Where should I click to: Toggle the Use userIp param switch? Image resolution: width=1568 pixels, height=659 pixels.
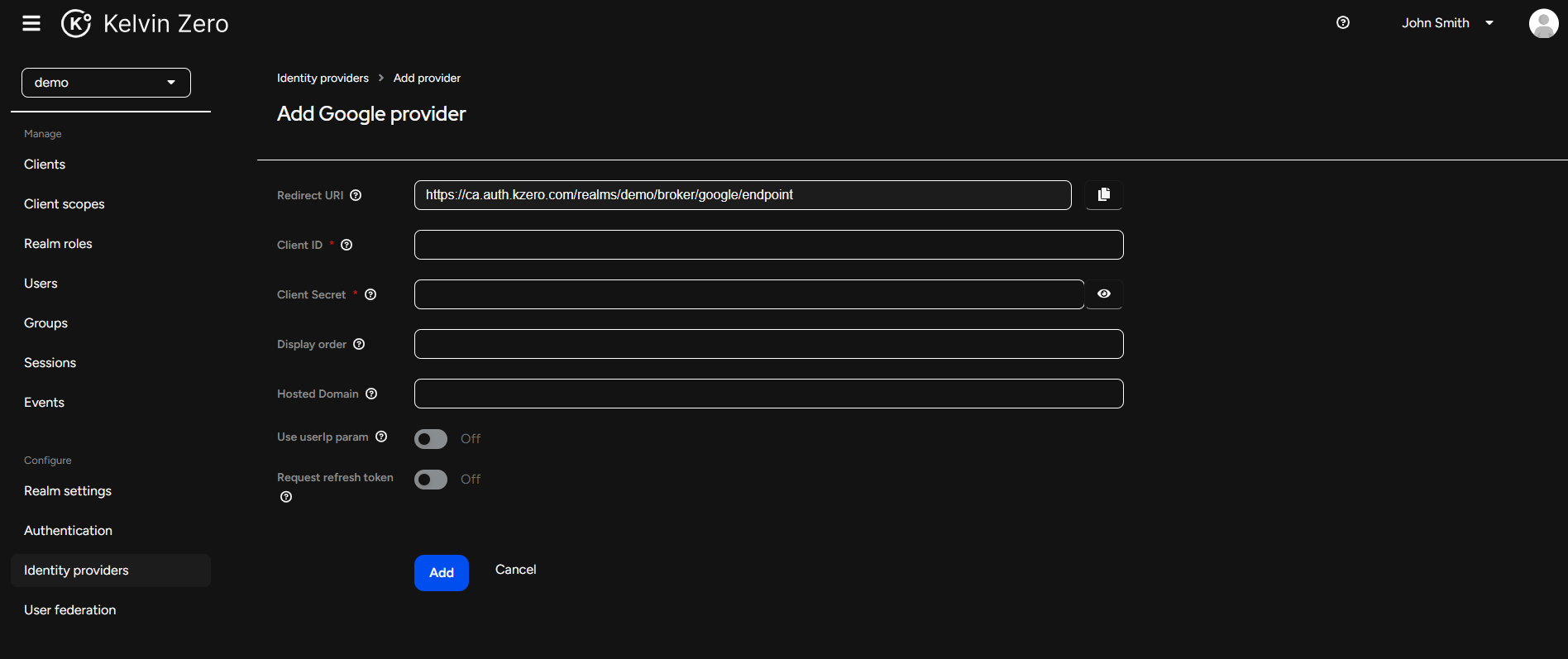(431, 439)
